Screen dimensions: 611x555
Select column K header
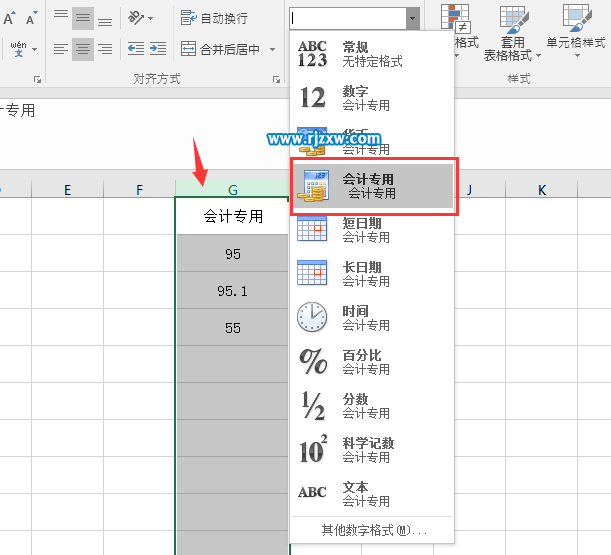(x=542, y=189)
